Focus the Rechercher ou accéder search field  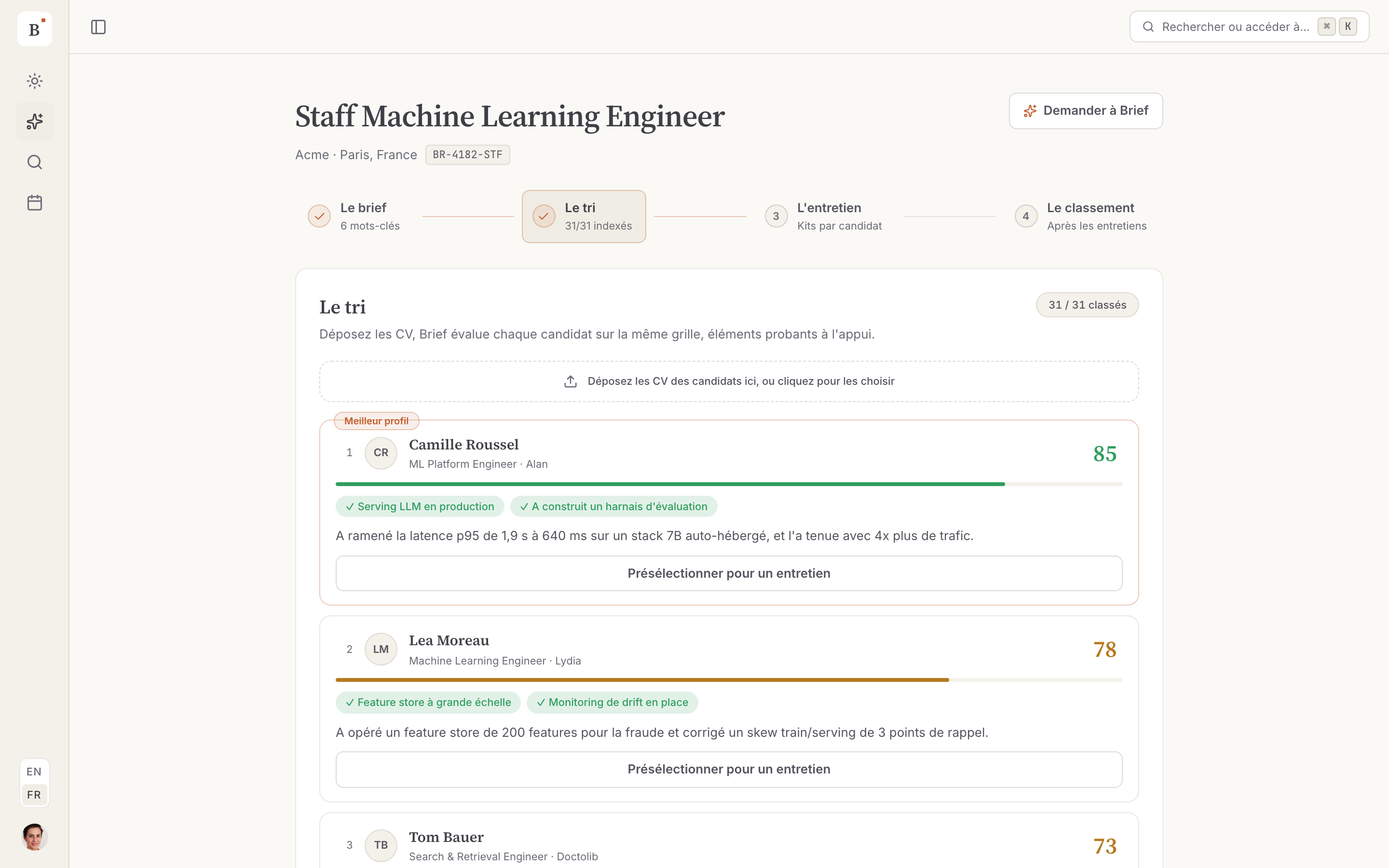1249,27
